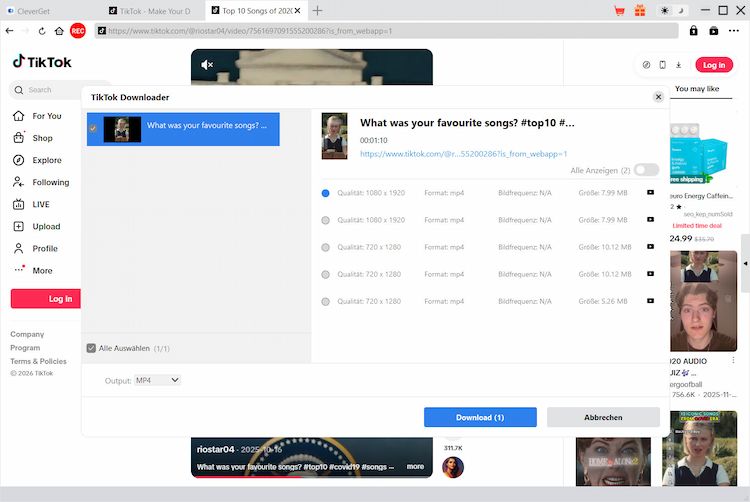This screenshot has height=502, width=750.
Task: Open the gift box icon in title bar
Action: pyautogui.click(x=640, y=11)
